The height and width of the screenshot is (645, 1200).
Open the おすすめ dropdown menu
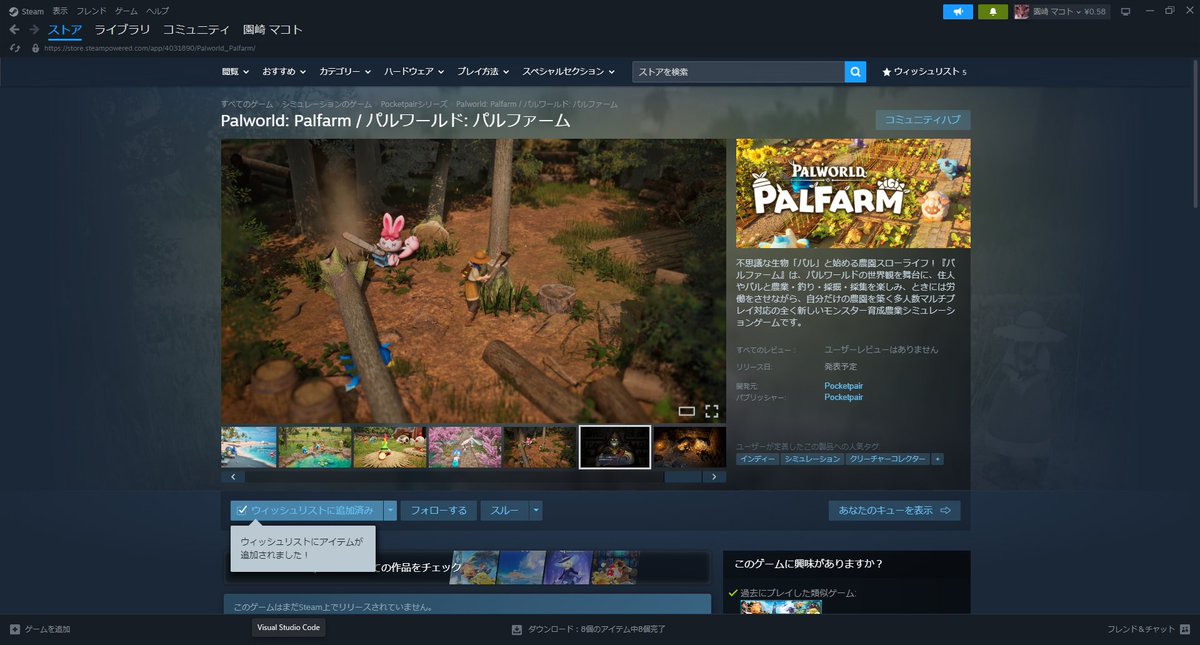(x=284, y=72)
